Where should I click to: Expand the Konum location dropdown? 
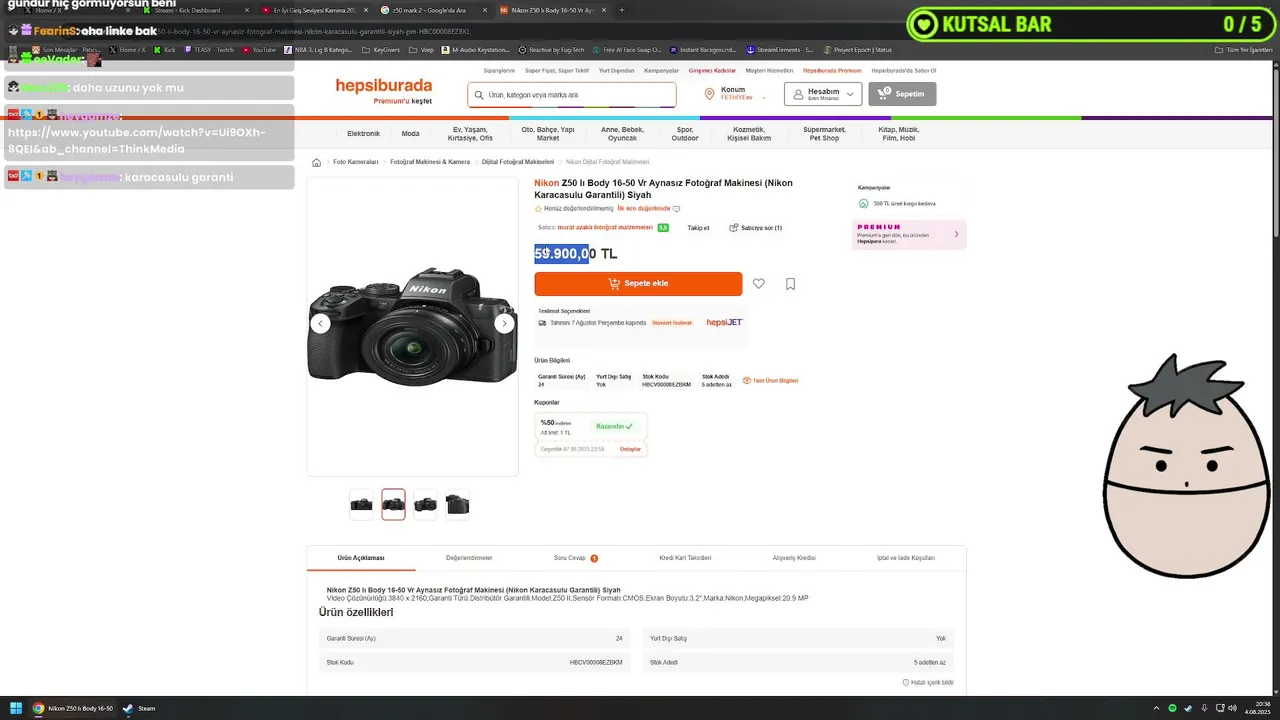764,97
